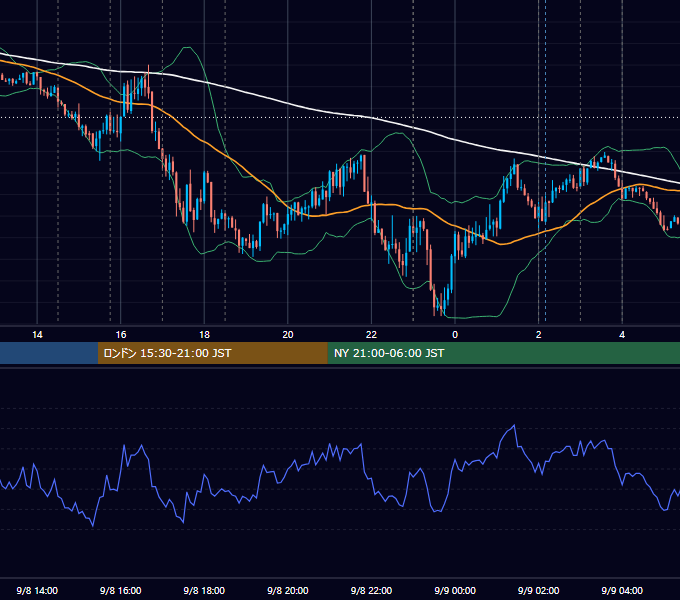Click the ロンドン 15:30-21:00 JST session bar
Screen dimensions: 680x600
coord(212,353)
